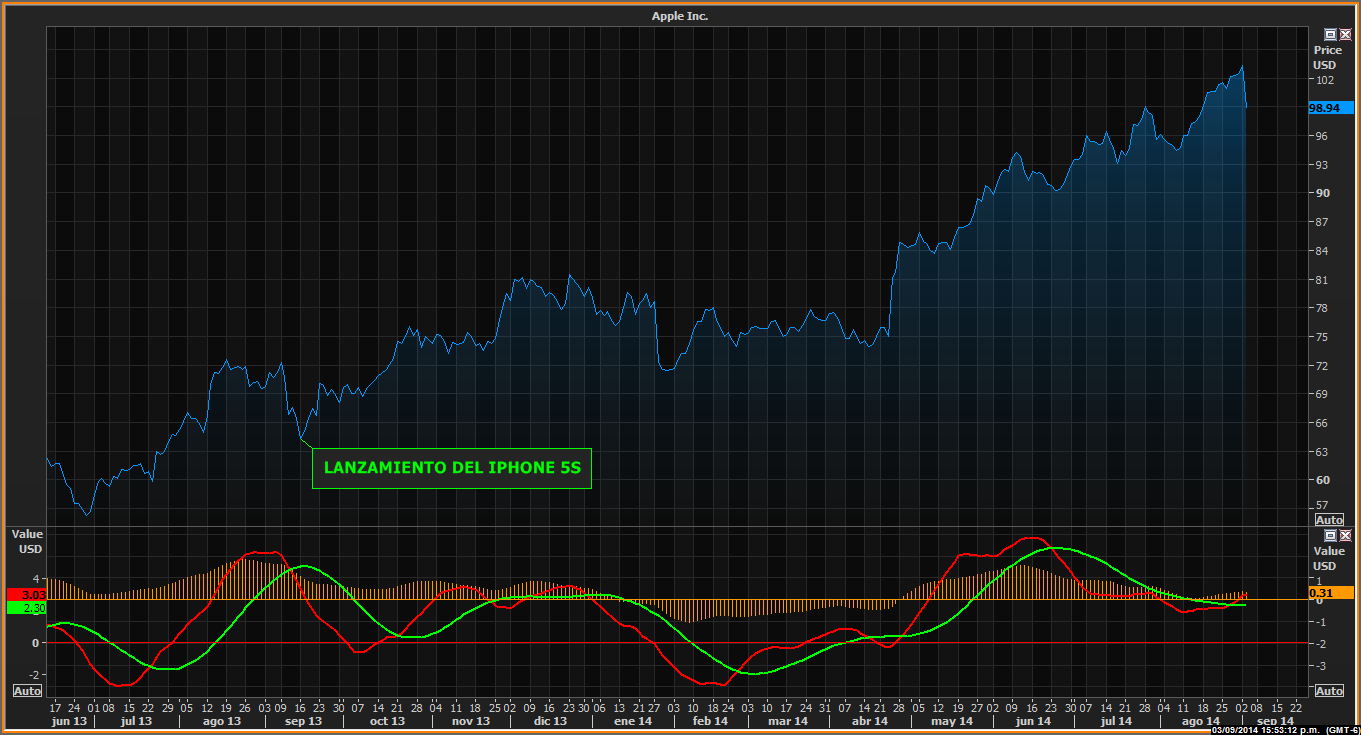
Task: Click the 03/09/2014 timestamp in status bar
Action: point(1266,730)
